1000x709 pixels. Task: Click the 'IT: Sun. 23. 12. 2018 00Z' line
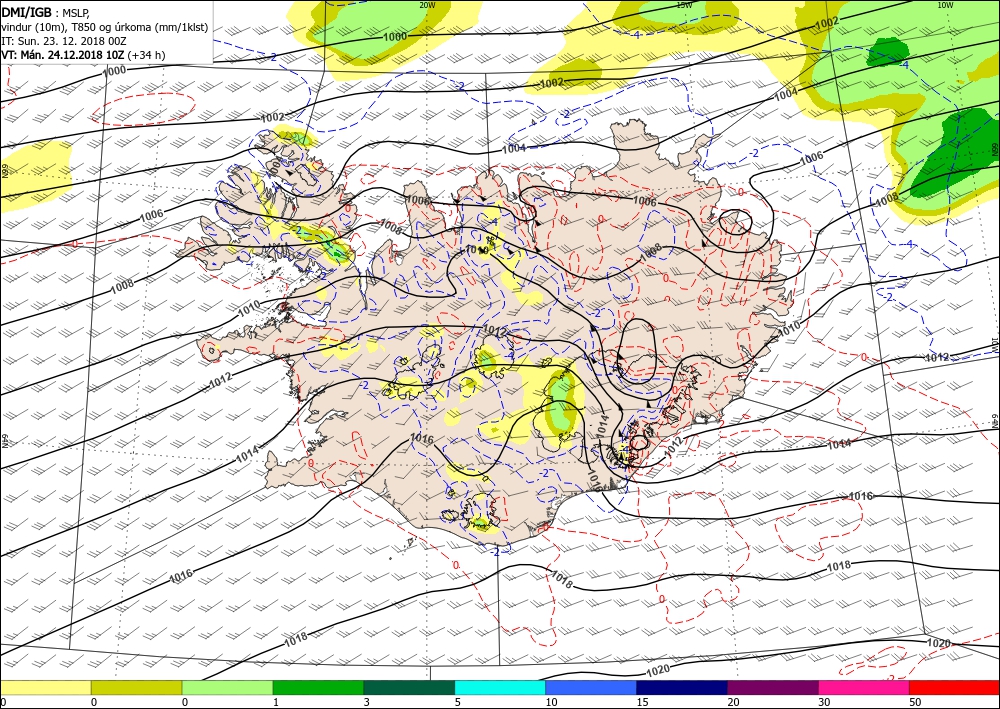pyautogui.click(x=64, y=41)
